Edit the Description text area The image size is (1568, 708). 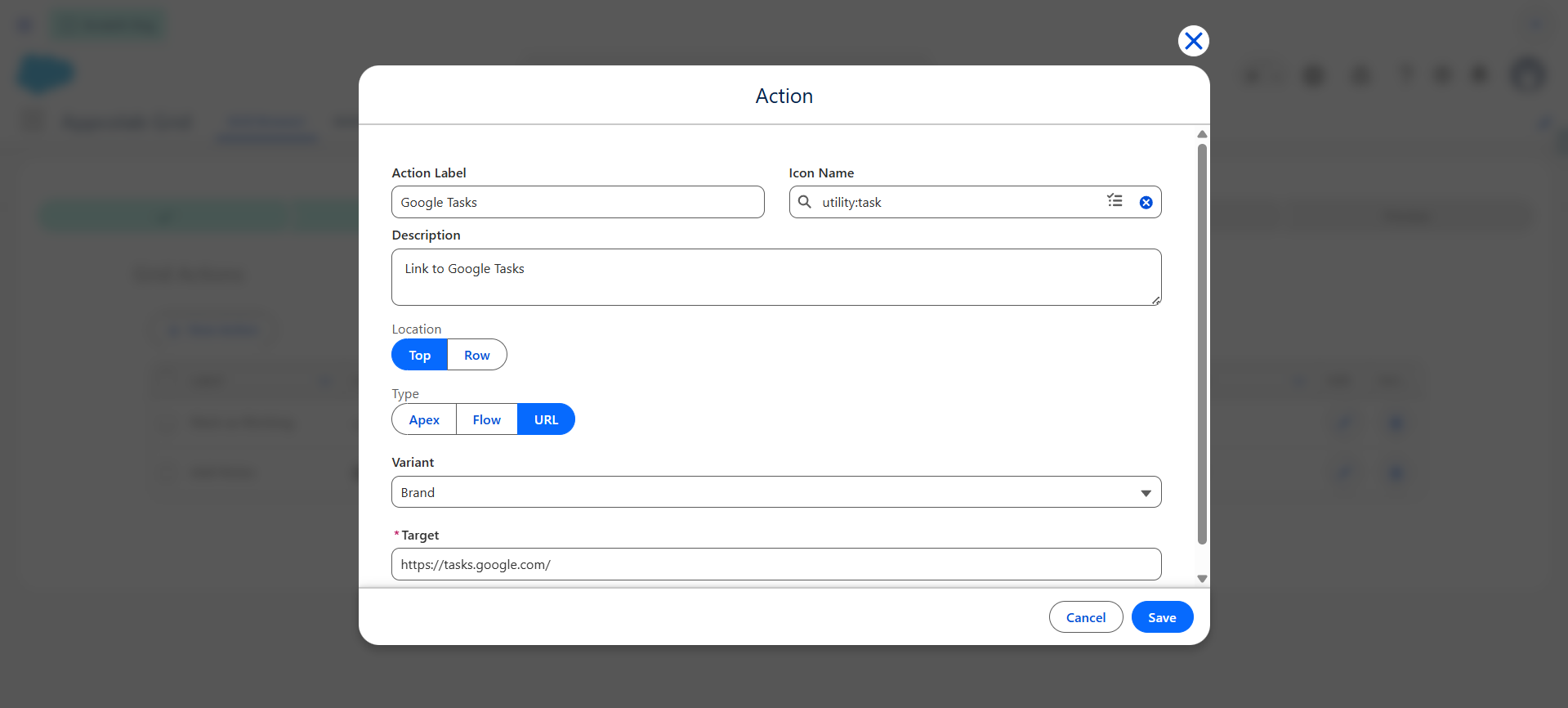(x=776, y=277)
